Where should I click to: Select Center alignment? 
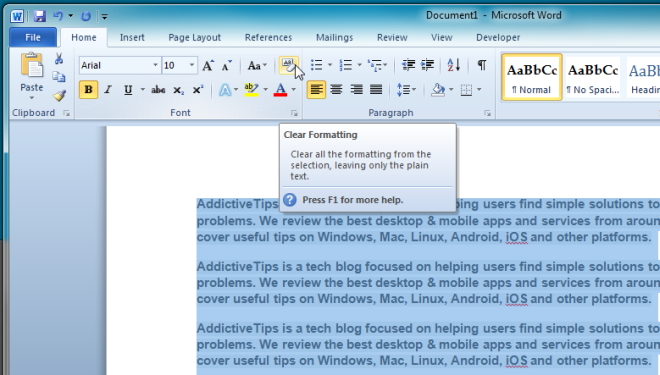tap(336, 90)
